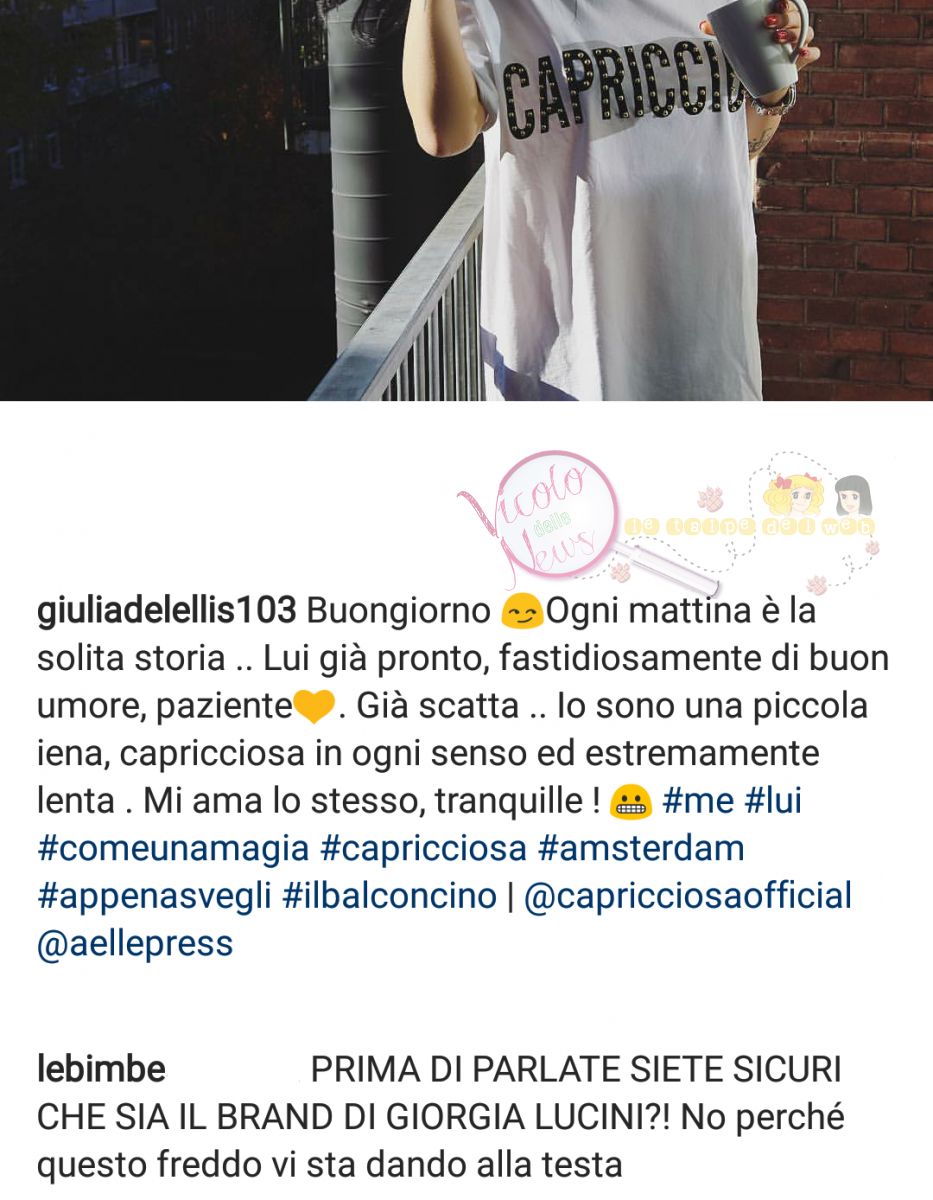Open the #capricciosa hashtag
Screen dimensions: 933x1200
[x=423, y=848]
